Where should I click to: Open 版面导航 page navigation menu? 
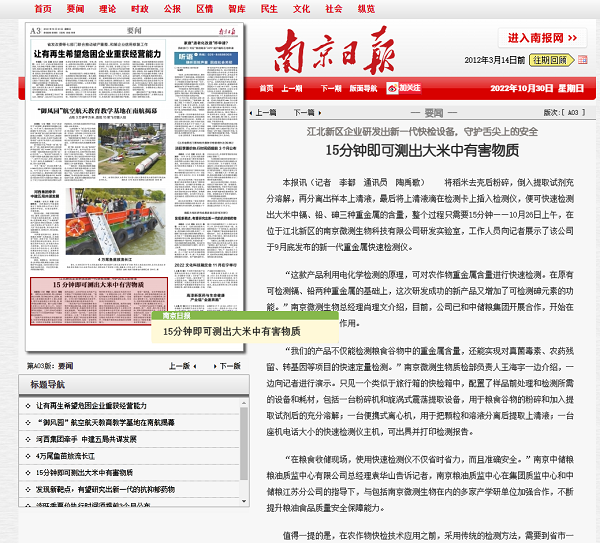click(x=362, y=88)
